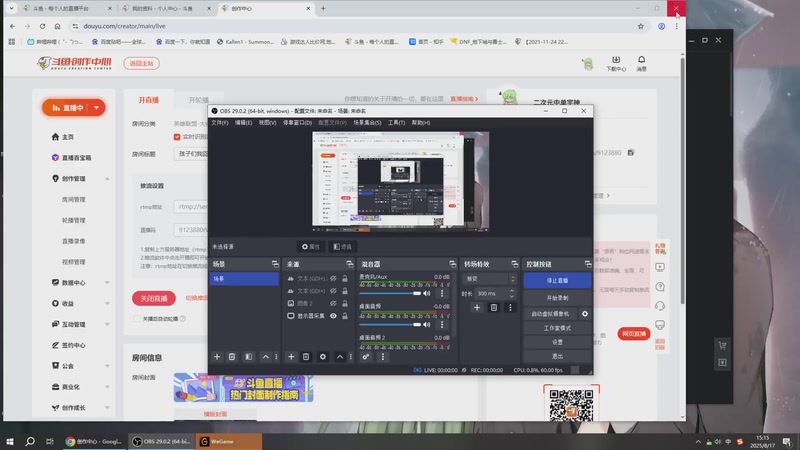800x450 pixels.
Task: Remove selected source with trash icon
Action: 306,357
